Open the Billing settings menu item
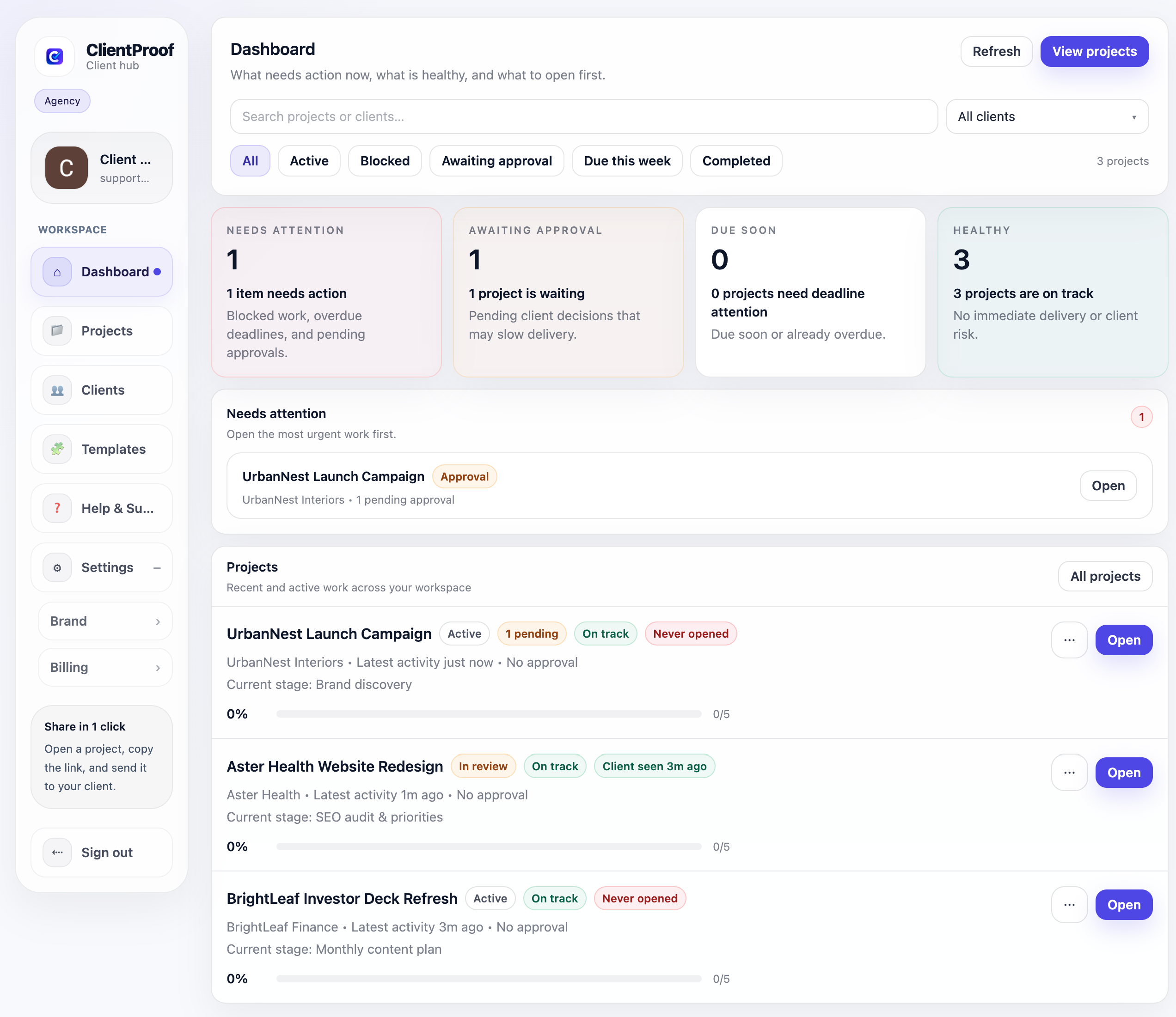The height and width of the screenshot is (1017, 1176). pos(105,667)
